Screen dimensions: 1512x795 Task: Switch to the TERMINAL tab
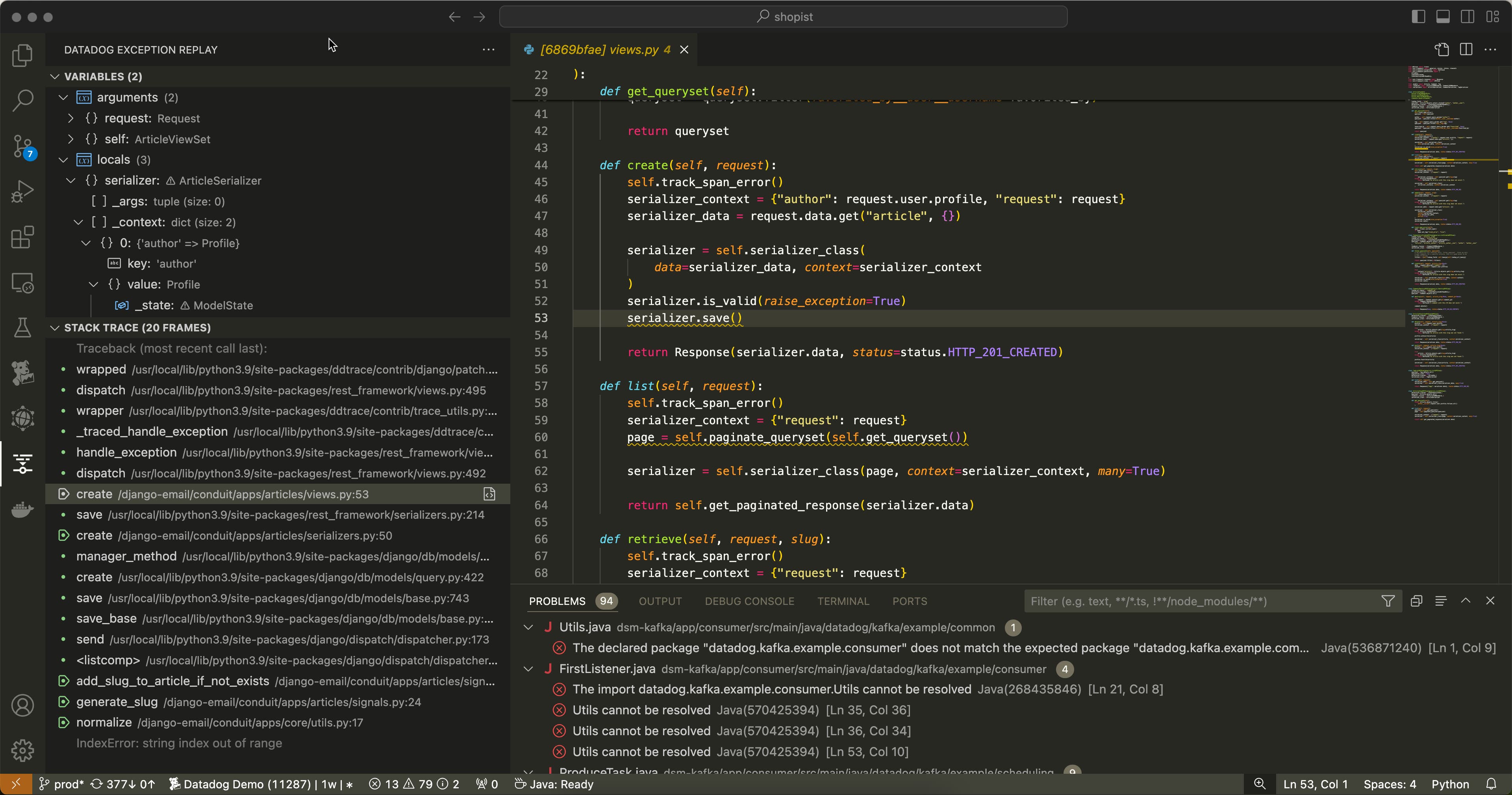[x=843, y=601]
